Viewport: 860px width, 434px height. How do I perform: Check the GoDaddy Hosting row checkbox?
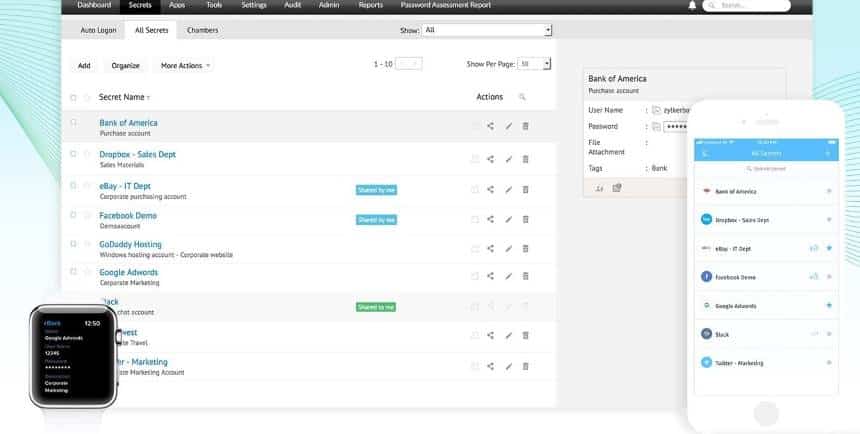[73, 244]
